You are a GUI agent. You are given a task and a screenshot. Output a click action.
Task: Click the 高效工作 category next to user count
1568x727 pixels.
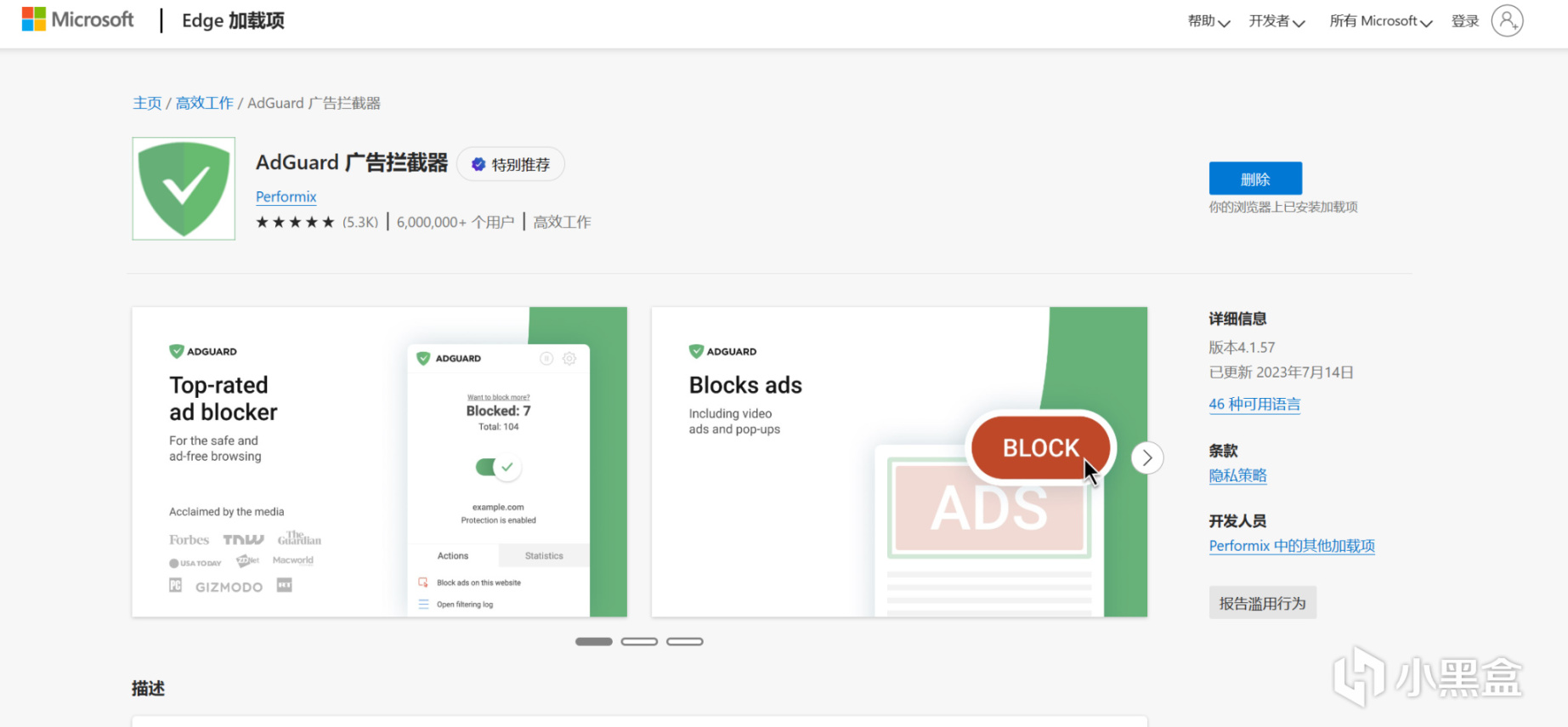(x=562, y=222)
